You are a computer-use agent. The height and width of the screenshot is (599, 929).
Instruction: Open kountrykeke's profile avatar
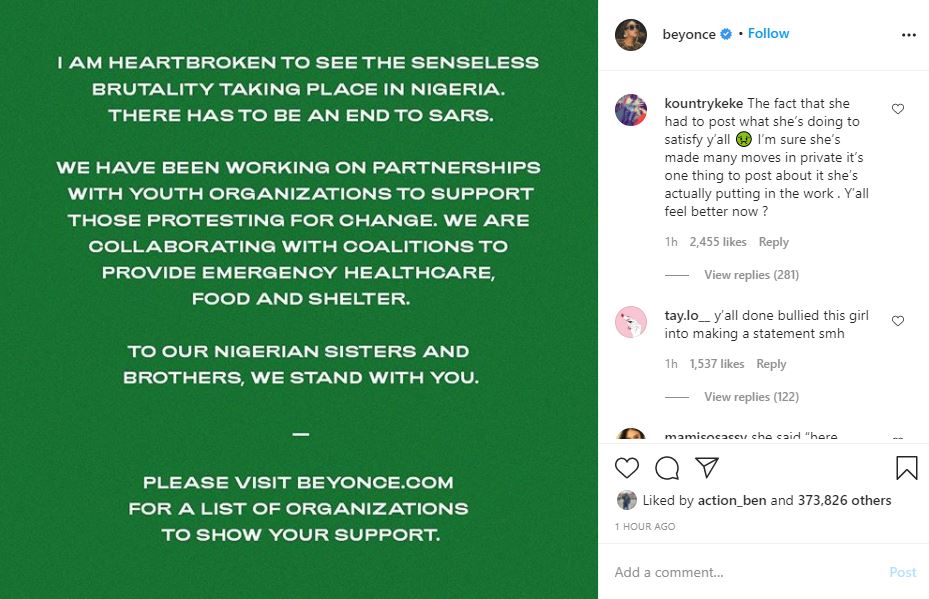[631, 109]
